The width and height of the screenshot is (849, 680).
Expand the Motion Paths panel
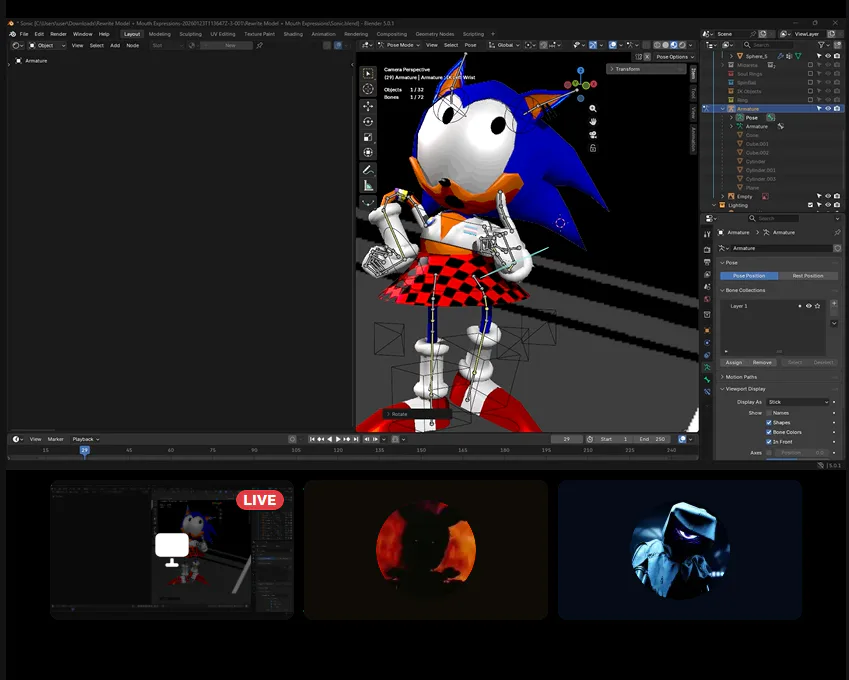(741, 377)
